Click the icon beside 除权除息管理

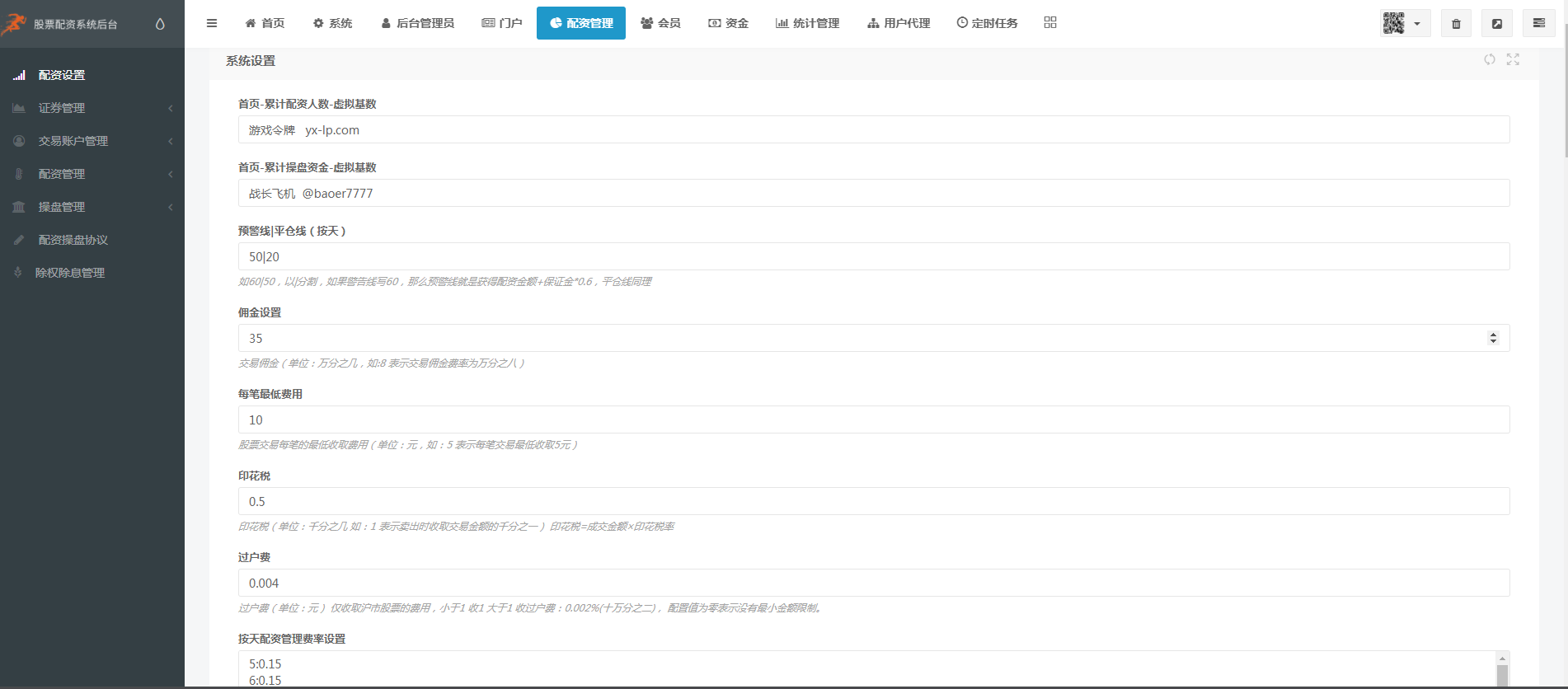18,272
